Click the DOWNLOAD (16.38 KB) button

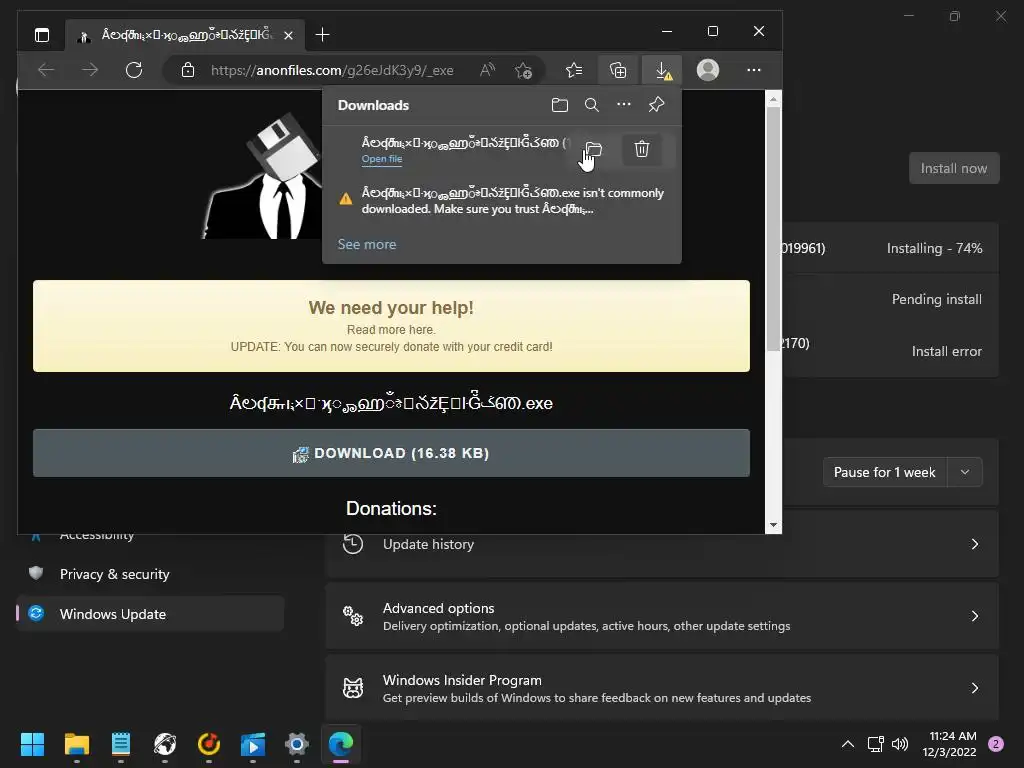(391, 453)
